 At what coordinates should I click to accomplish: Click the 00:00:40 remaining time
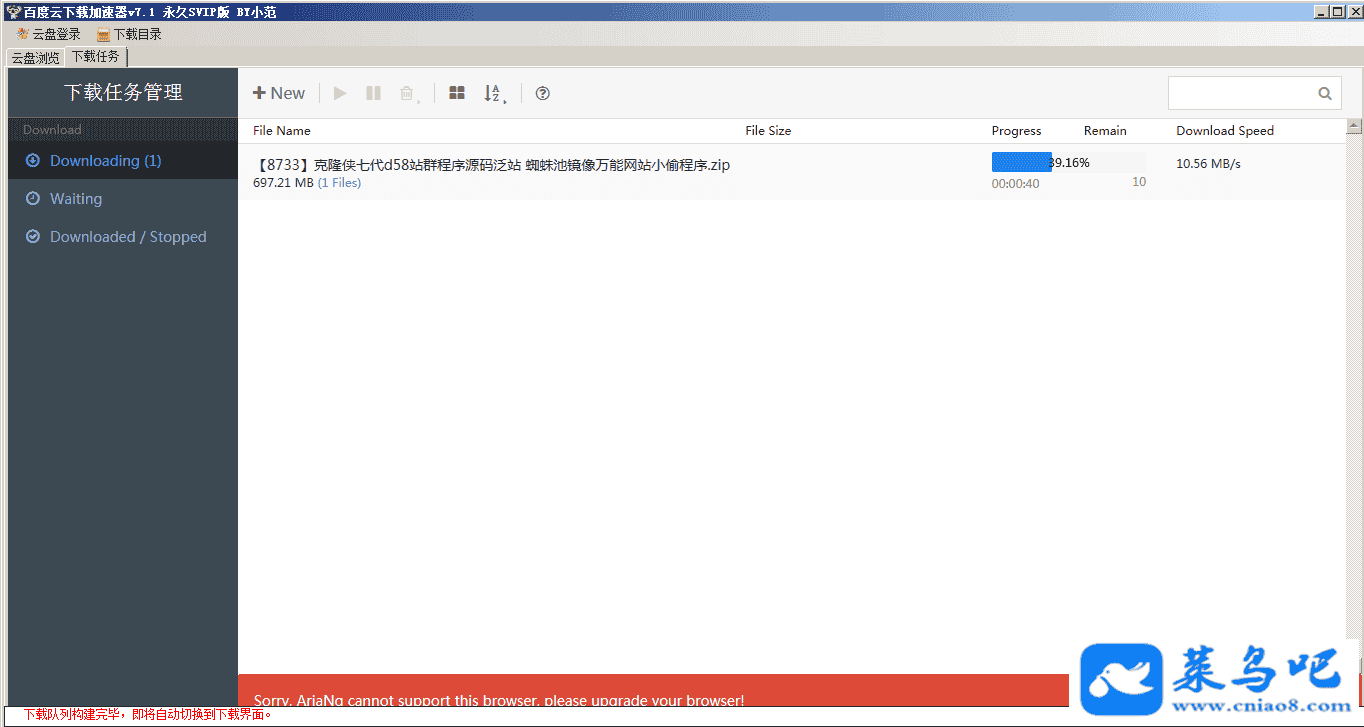[x=1015, y=184]
